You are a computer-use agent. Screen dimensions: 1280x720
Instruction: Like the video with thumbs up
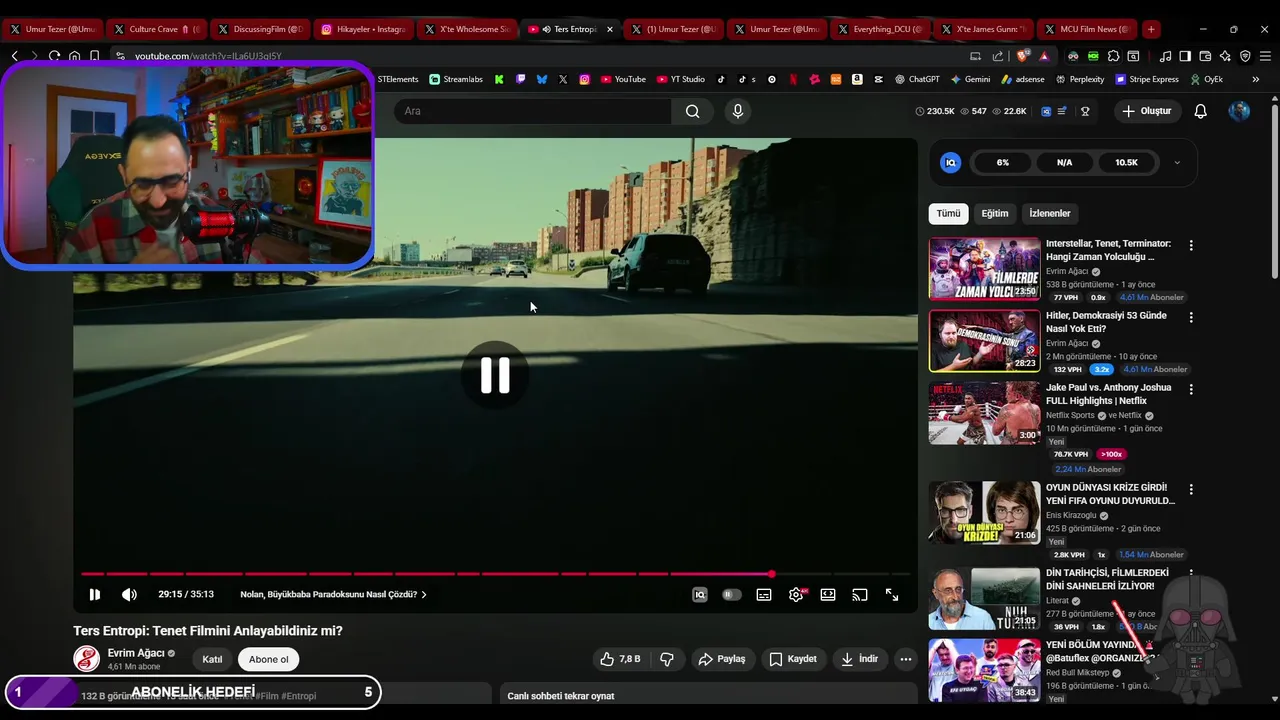[x=620, y=659]
